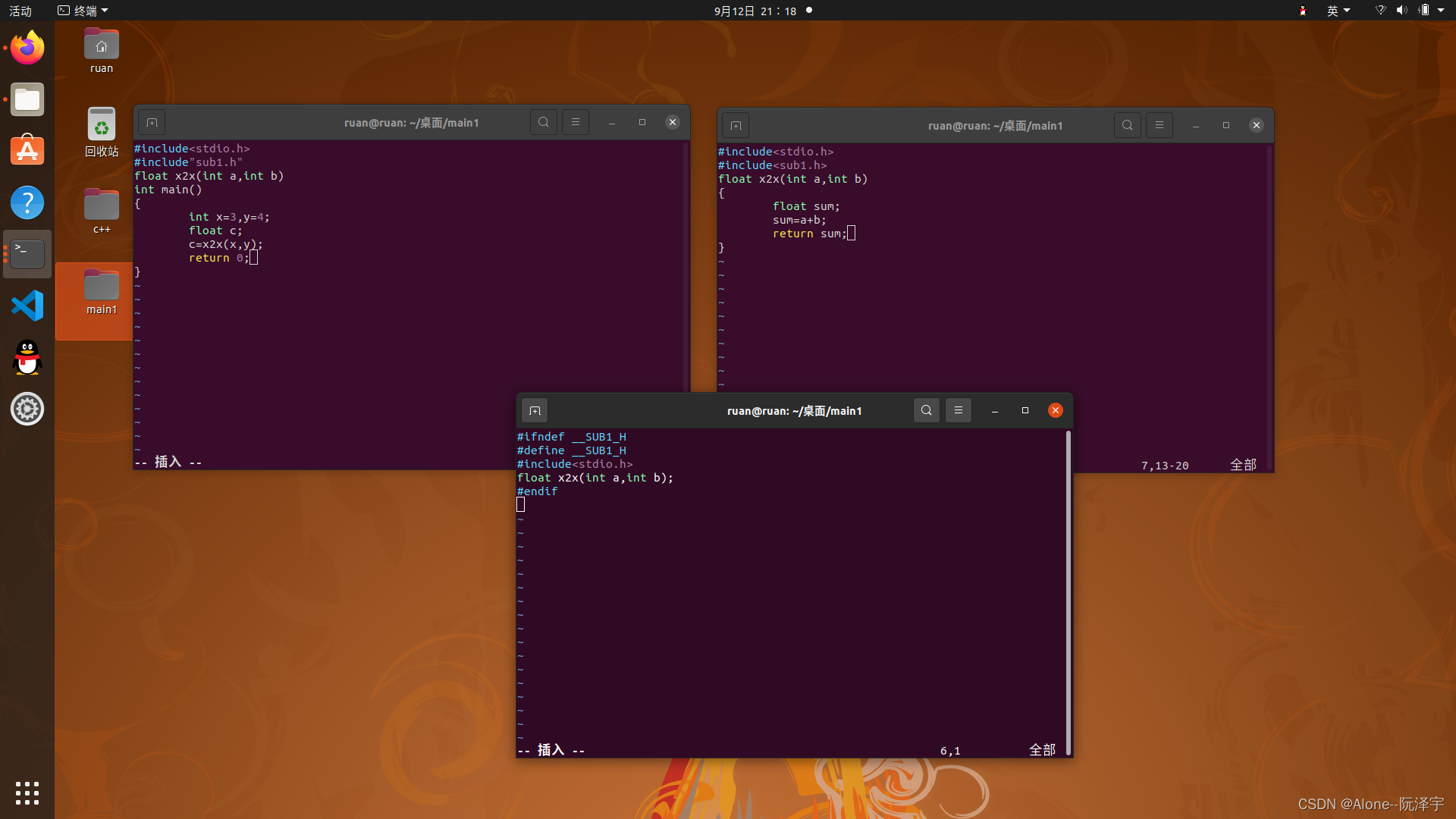The height and width of the screenshot is (819, 1456).
Task: Click 活动 activities overview button
Action: pyautogui.click(x=20, y=11)
